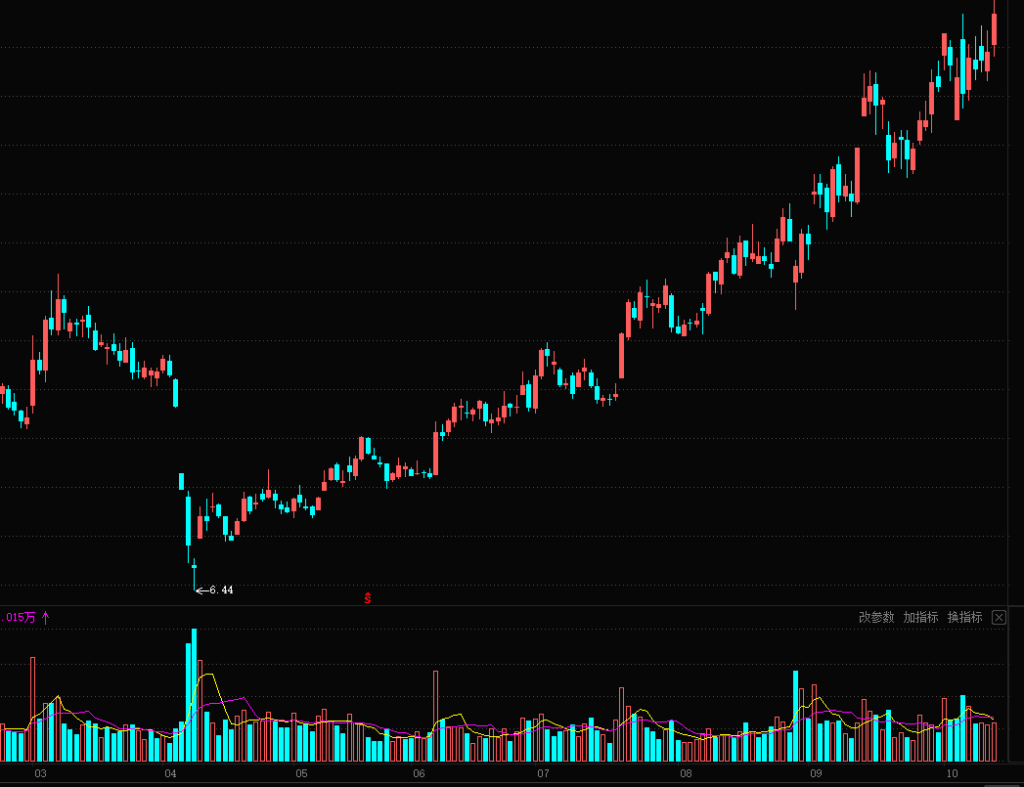The height and width of the screenshot is (787, 1024).
Task: Select month 03 on the time axis
Action: pos(41,774)
